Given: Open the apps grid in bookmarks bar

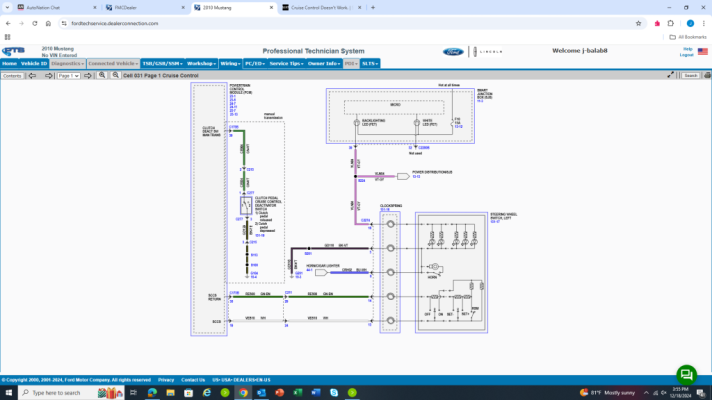Looking at the screenshot, I should 7,37.
